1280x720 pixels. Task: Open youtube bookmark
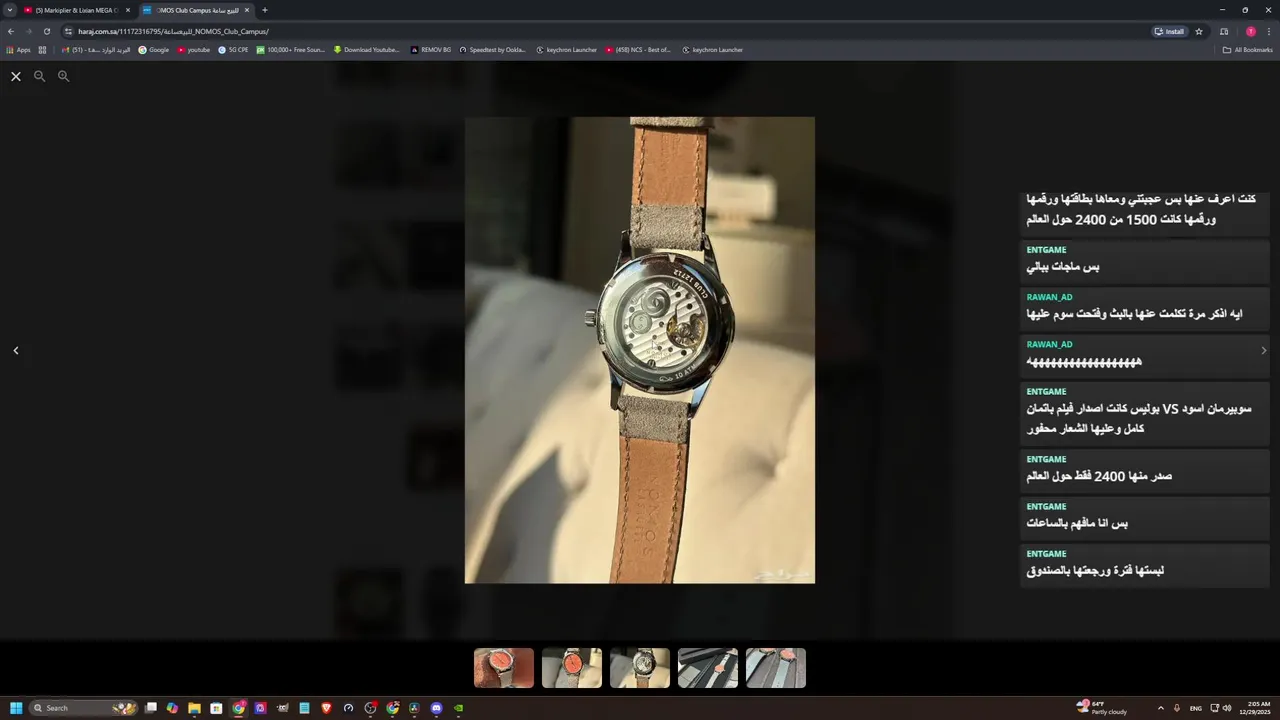click(x=194, y=50)
